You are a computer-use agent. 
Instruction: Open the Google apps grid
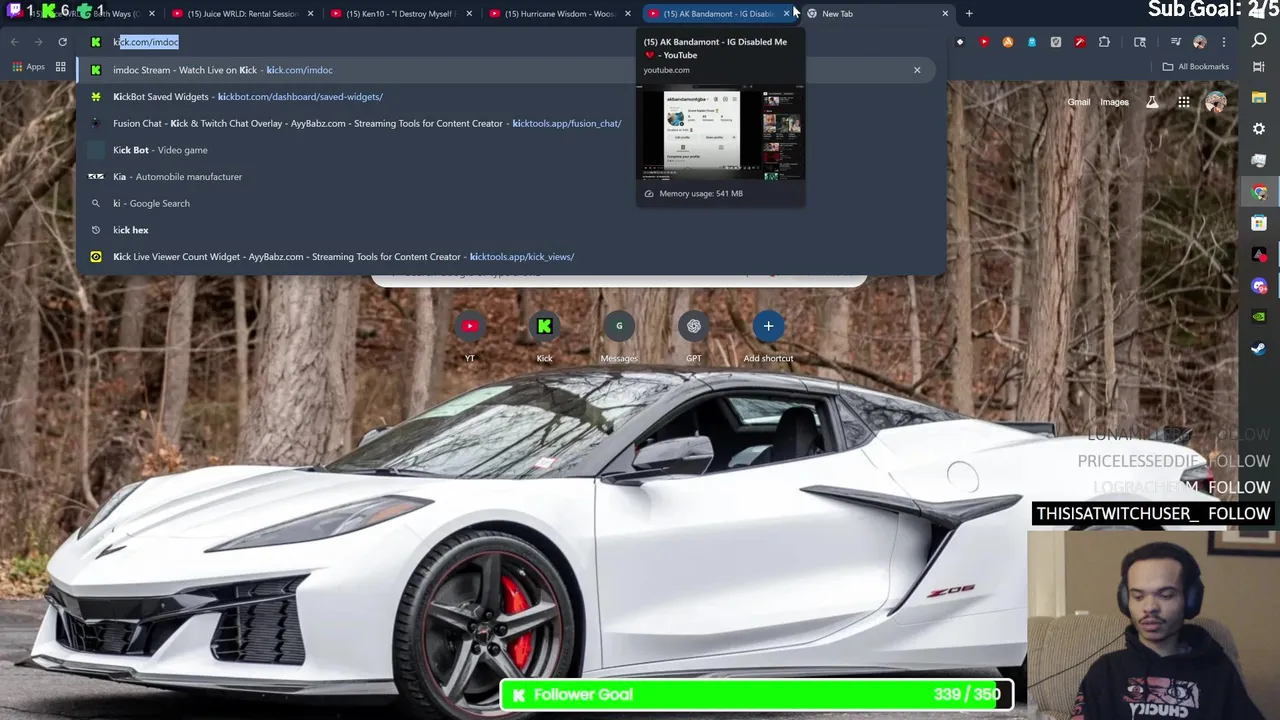[x=1184, y=102]
